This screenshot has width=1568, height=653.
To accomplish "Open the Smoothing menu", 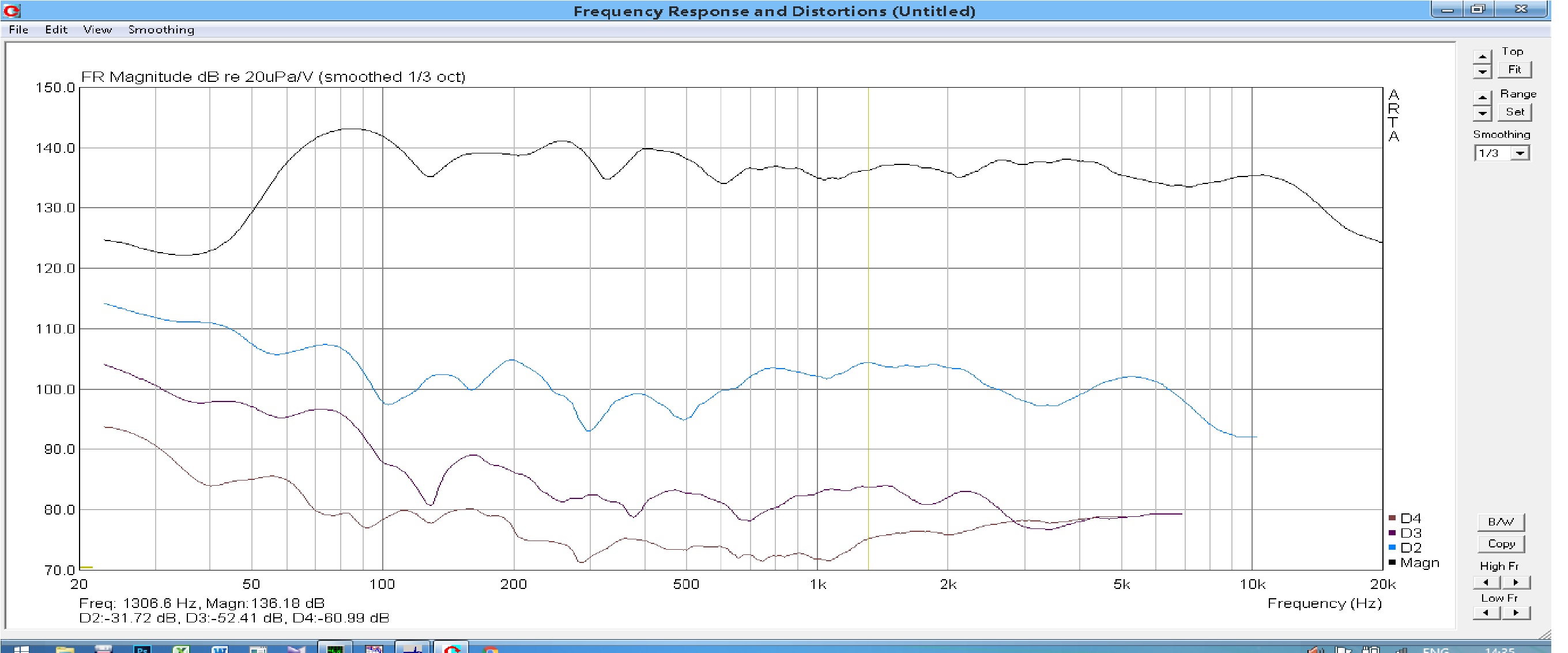I will (x=161, y=30).
